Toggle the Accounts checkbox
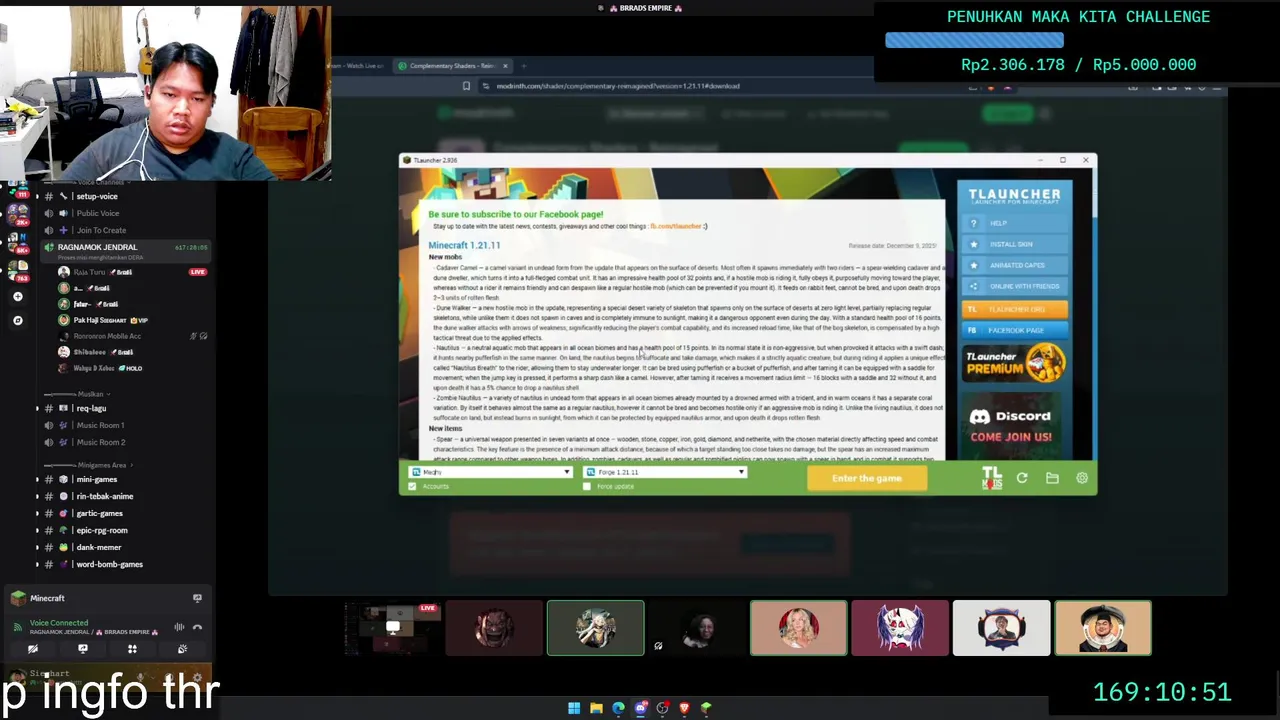The image size is (1280, 720). 413,487
